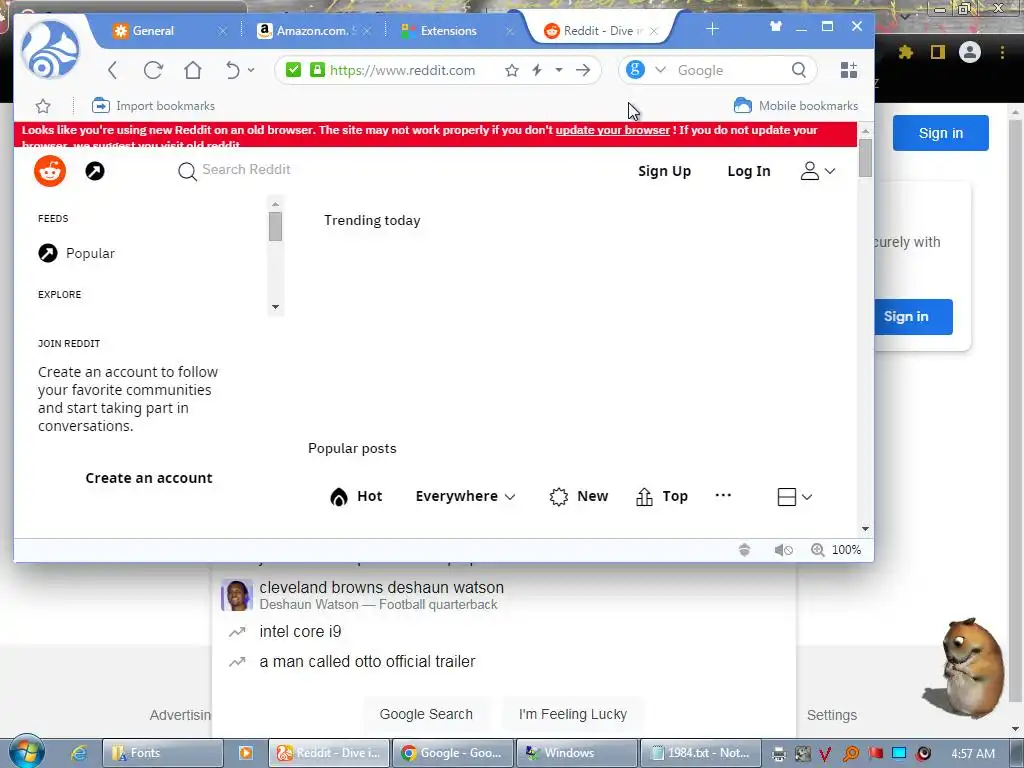The image size is (1024, 768).
Task: Click the reddit.com URL field
Action: click(402, 70)
